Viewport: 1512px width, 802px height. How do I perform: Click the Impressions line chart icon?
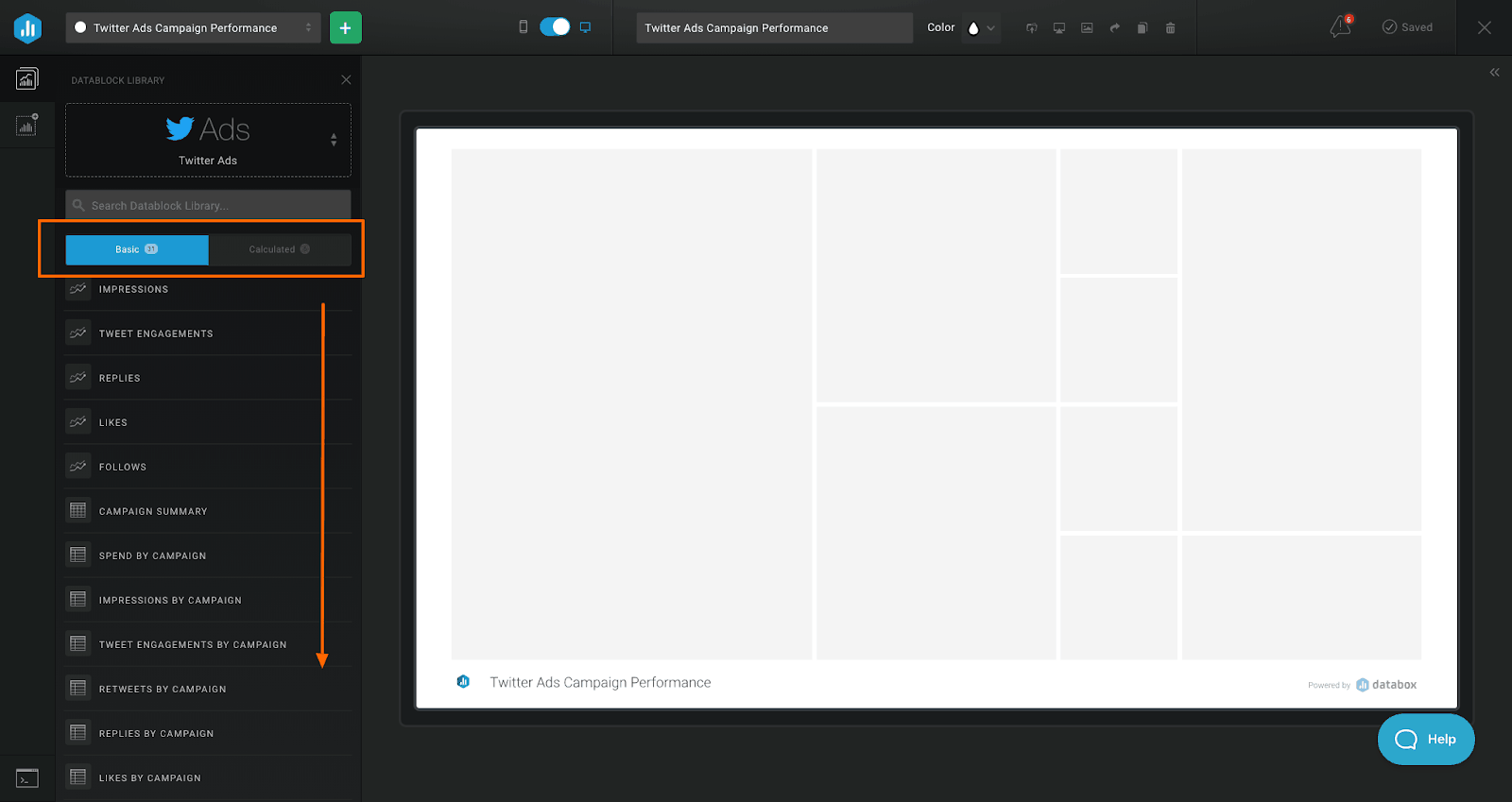click(x=78, y=289)
